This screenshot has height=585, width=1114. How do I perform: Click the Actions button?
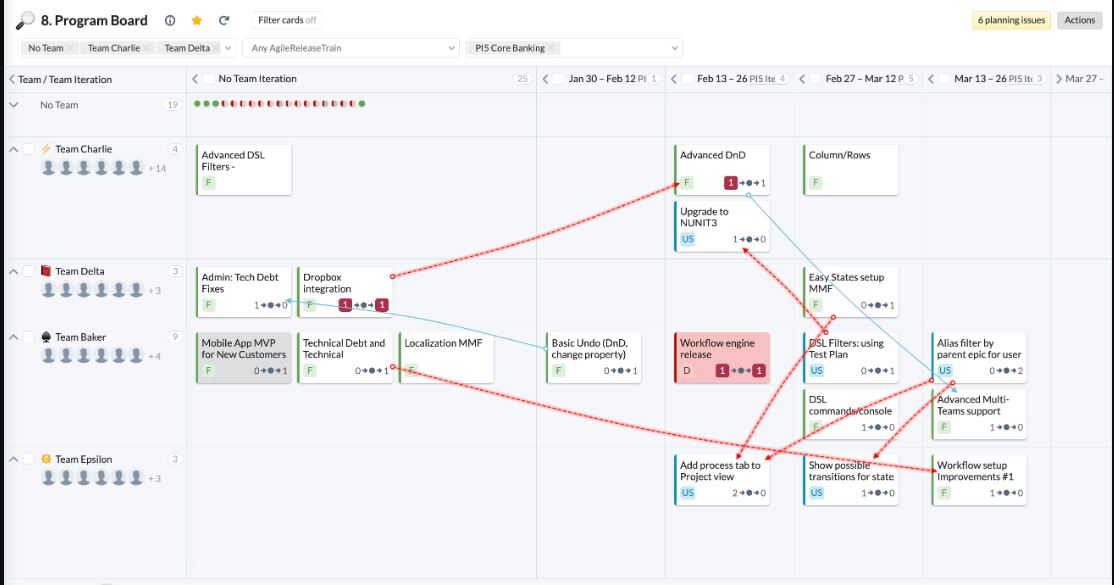[1080, 19]
